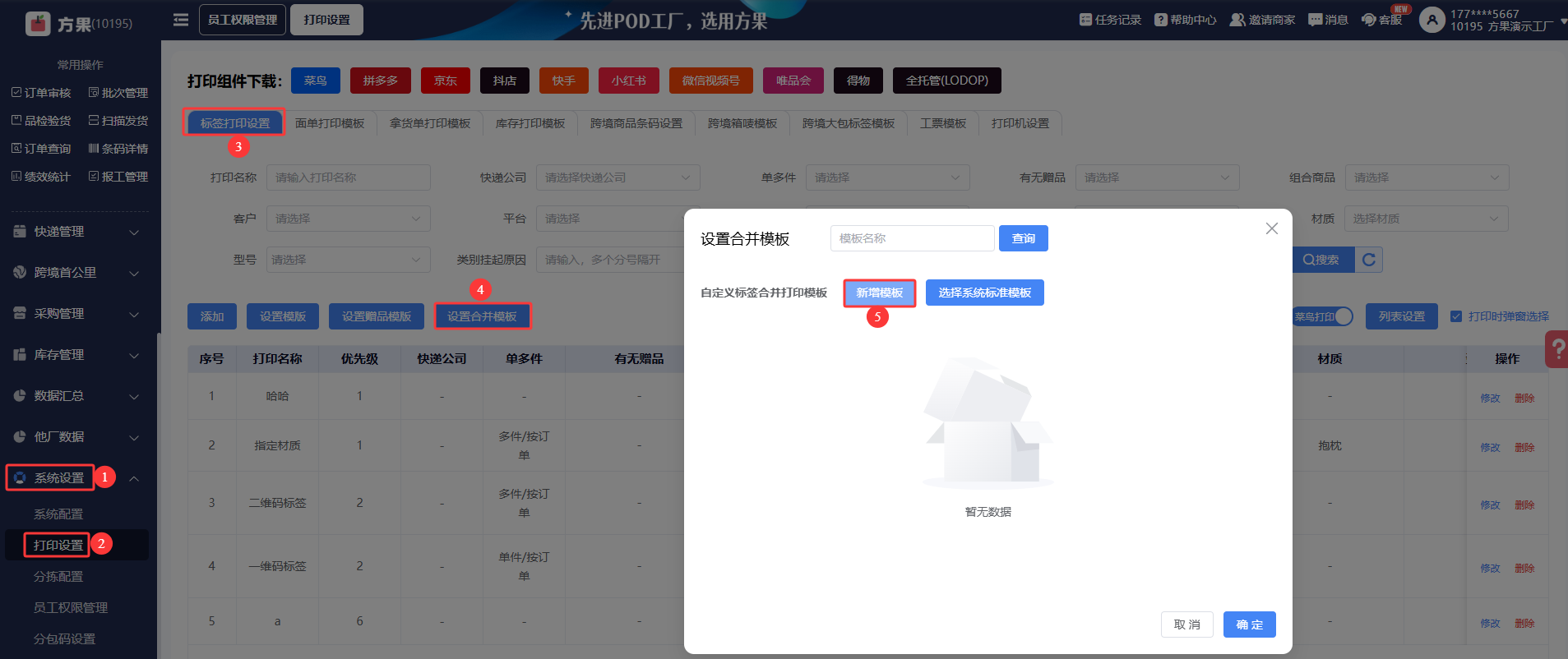The height and width of the screenshot is (659, 1568).
Task: Cancel the dialog with 取消
Action: coord(1187,624)
